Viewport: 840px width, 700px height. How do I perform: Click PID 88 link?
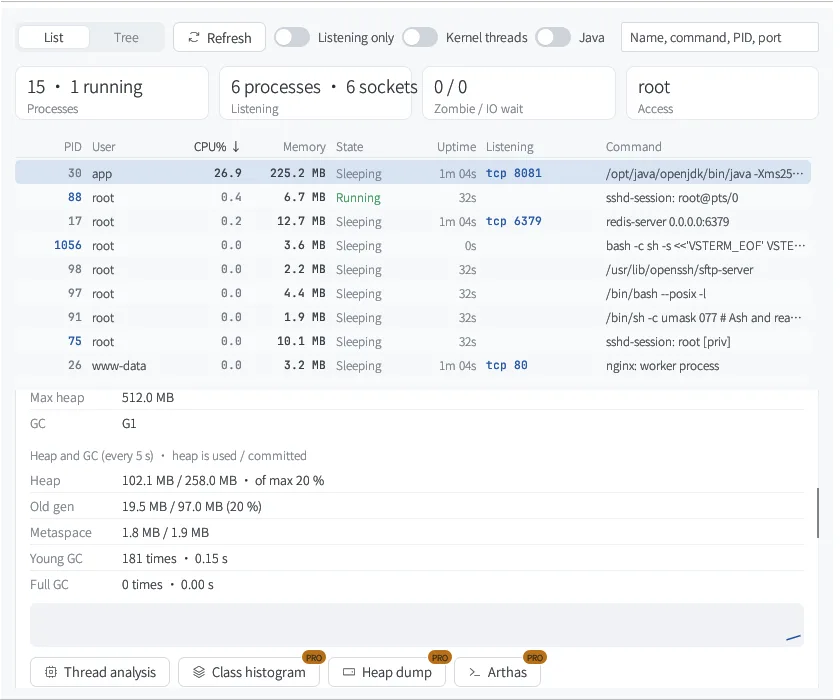75,197
